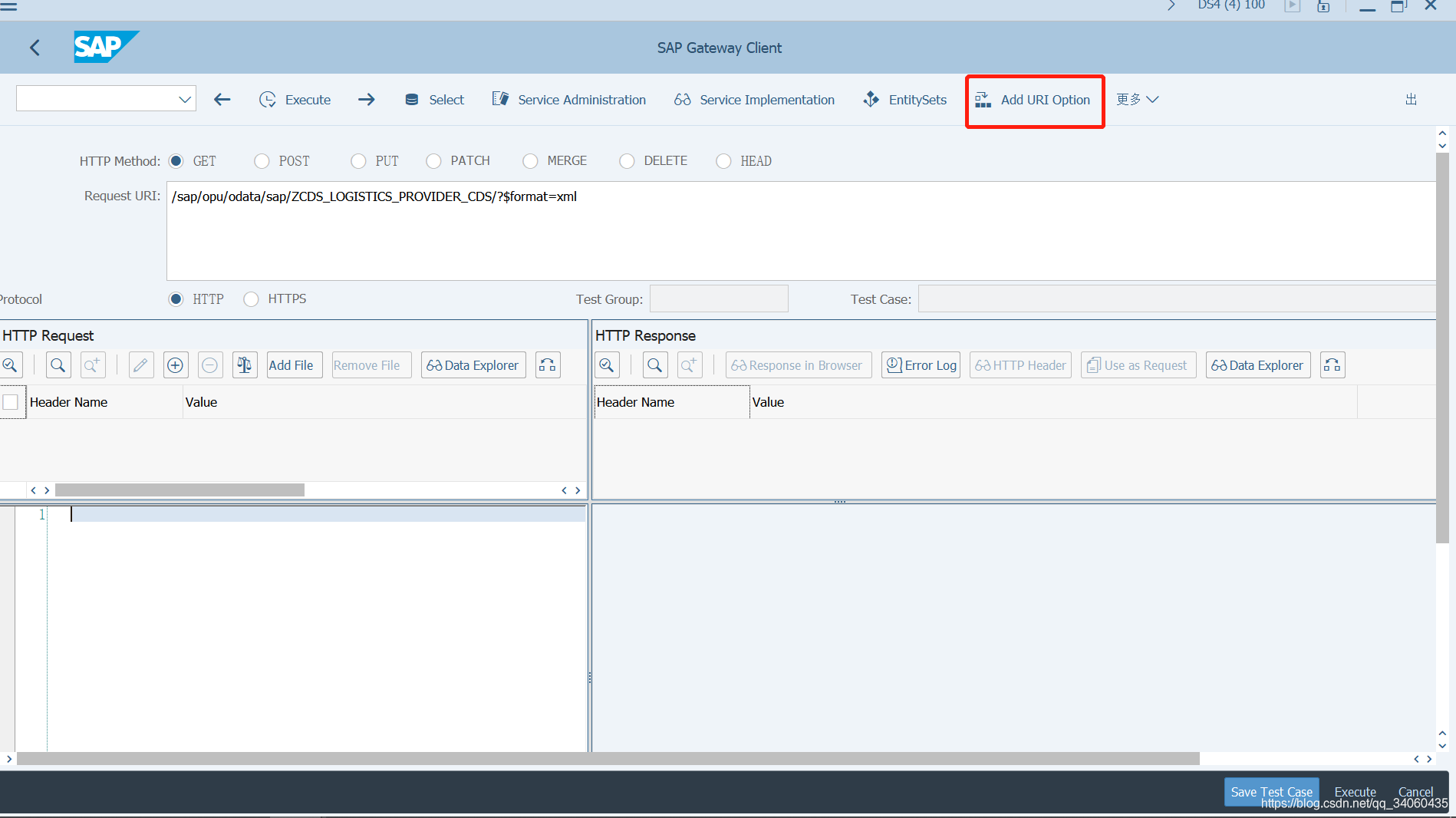The width and height of the screenshot is (1456, 818).
Task: Click the scroll-right arrow below the request header table
Action: point(578,490)
